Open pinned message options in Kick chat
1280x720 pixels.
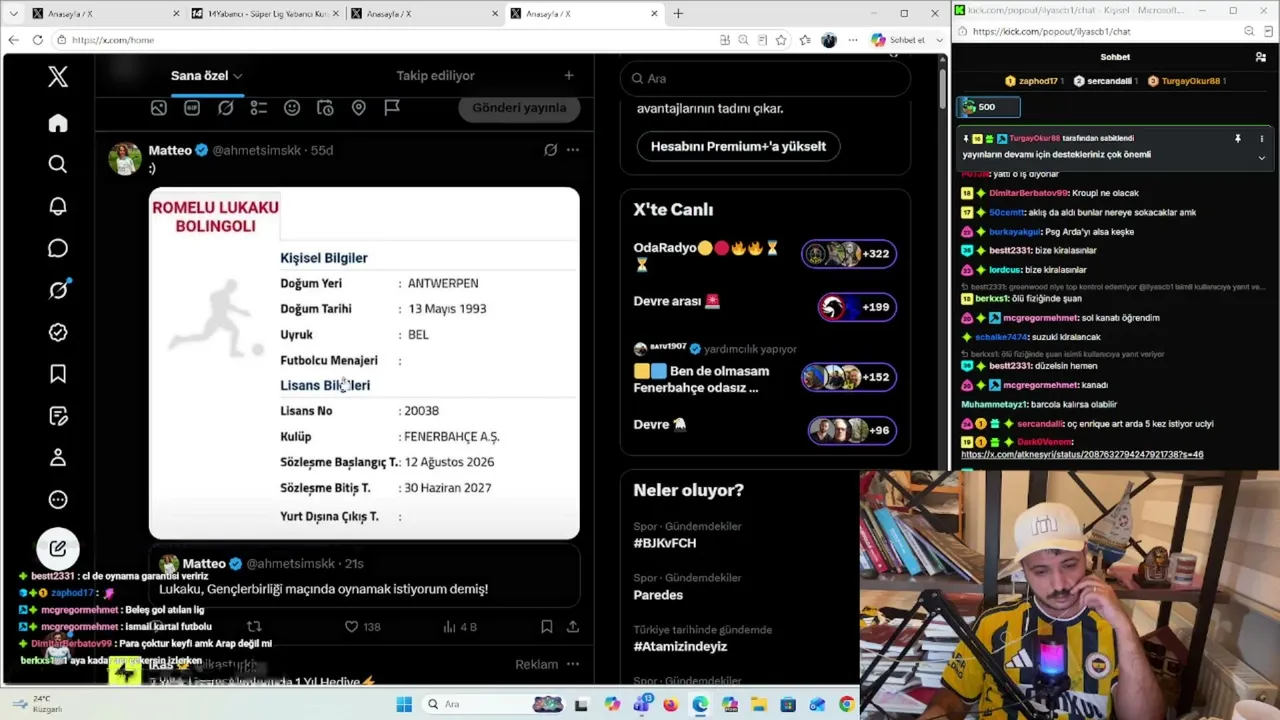[1262, 139]
